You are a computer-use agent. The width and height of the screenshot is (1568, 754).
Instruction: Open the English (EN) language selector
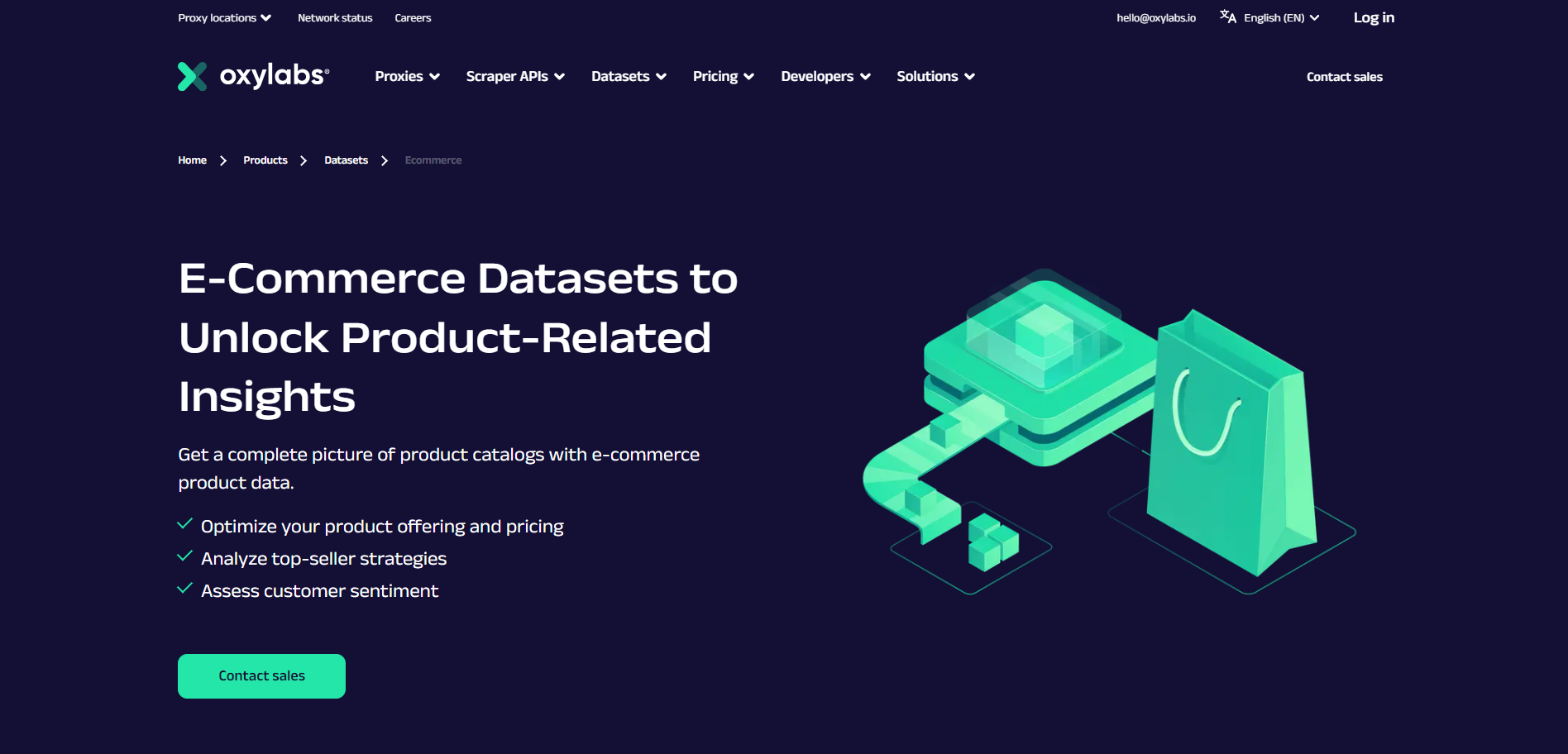coord(1281,17)
